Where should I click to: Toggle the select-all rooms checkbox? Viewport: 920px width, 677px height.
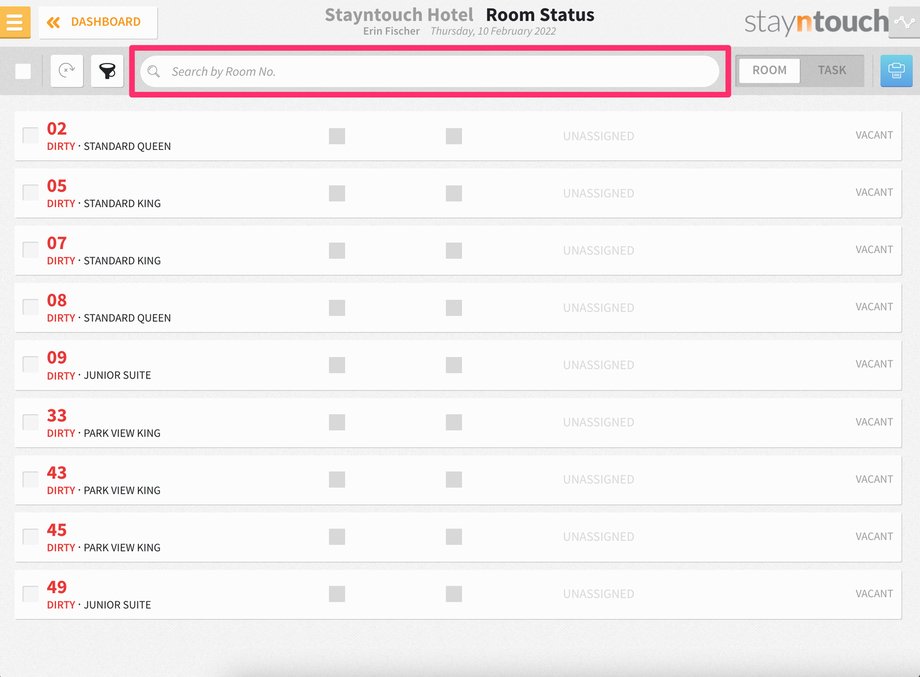point(23,72)
